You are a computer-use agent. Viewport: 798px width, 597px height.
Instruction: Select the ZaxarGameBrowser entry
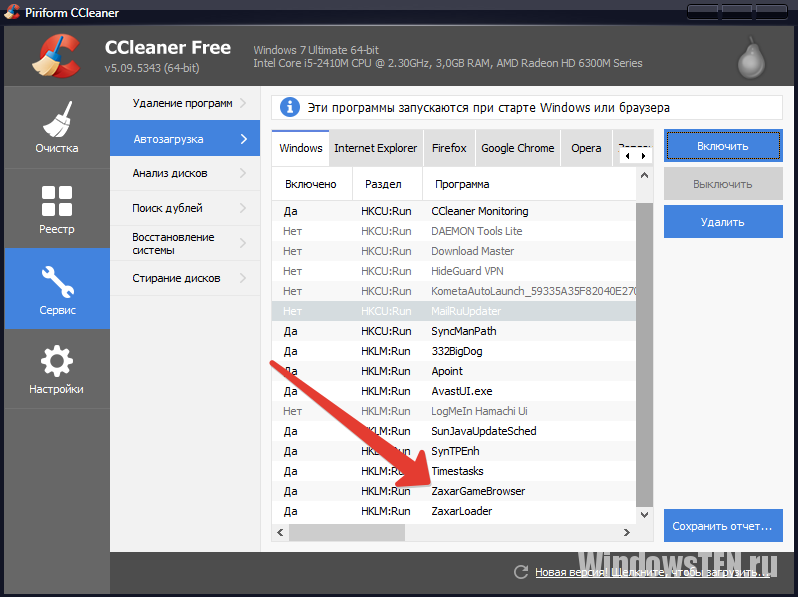pos(454,491)
